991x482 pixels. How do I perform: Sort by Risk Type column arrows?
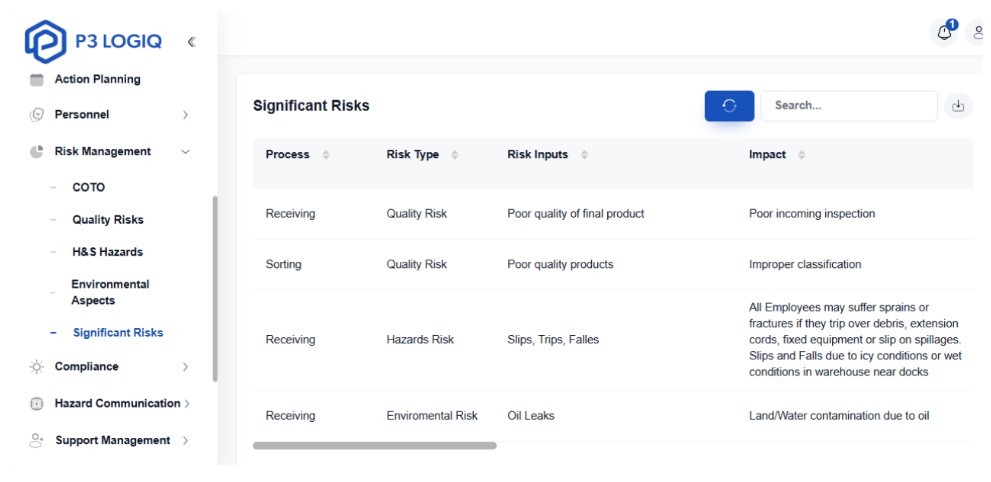(x=454, y=155)
